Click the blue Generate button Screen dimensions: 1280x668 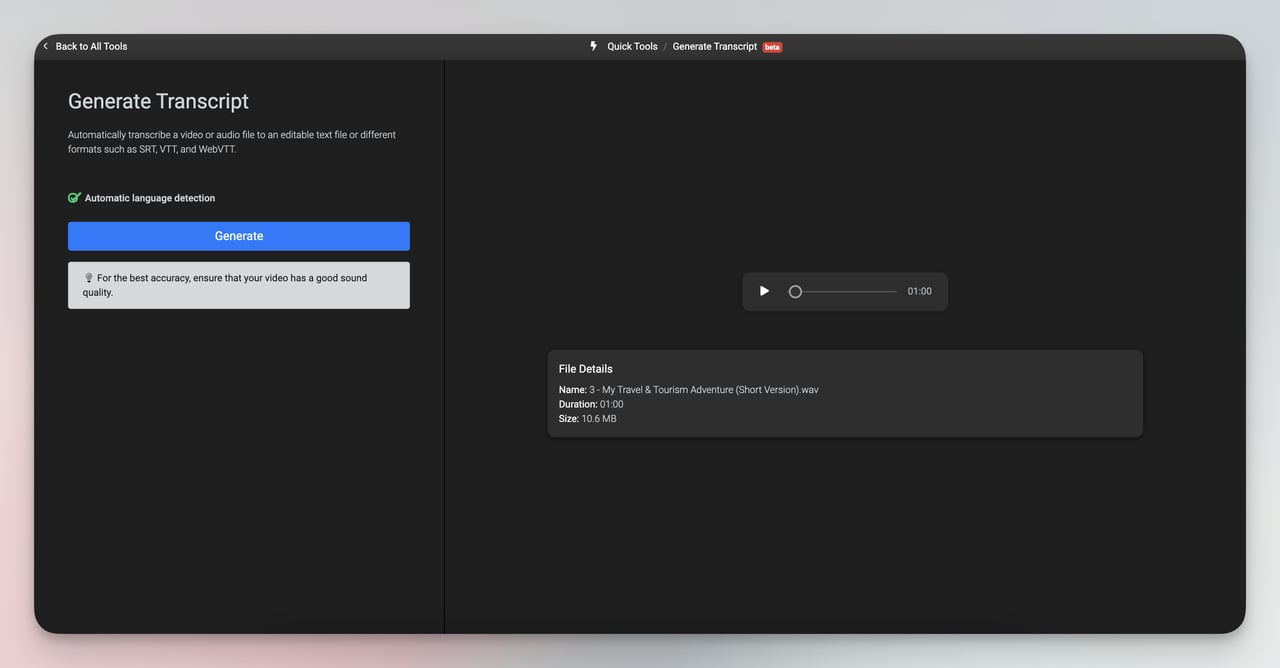click(239, 236)
